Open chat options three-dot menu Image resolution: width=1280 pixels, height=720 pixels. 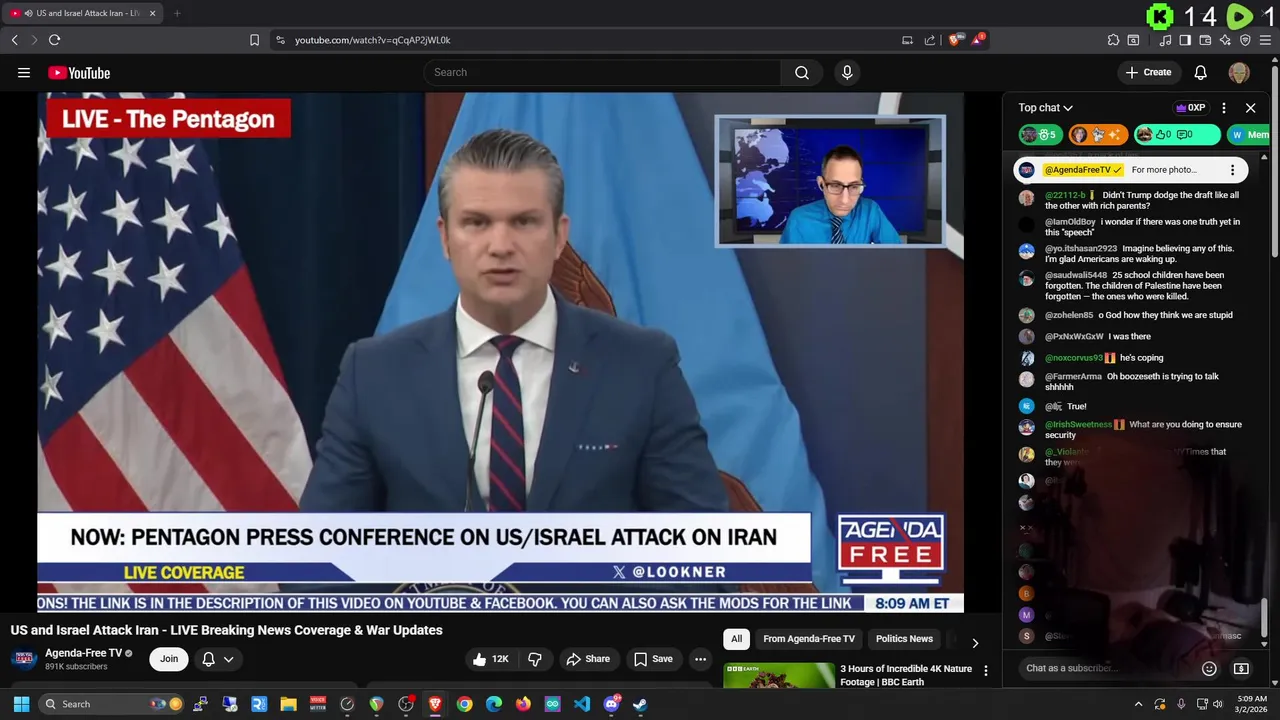(1224, 107)
